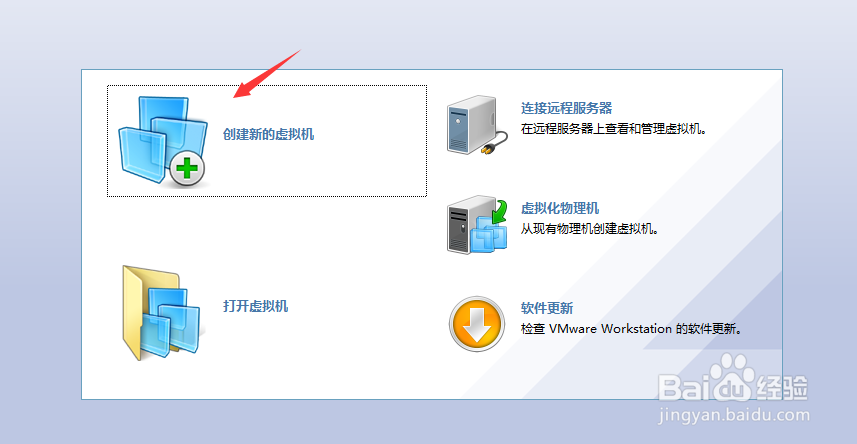This screenshot has height=444, width=857.
Task: Click the green plus badge on VM icon
Action: (187, 168)
